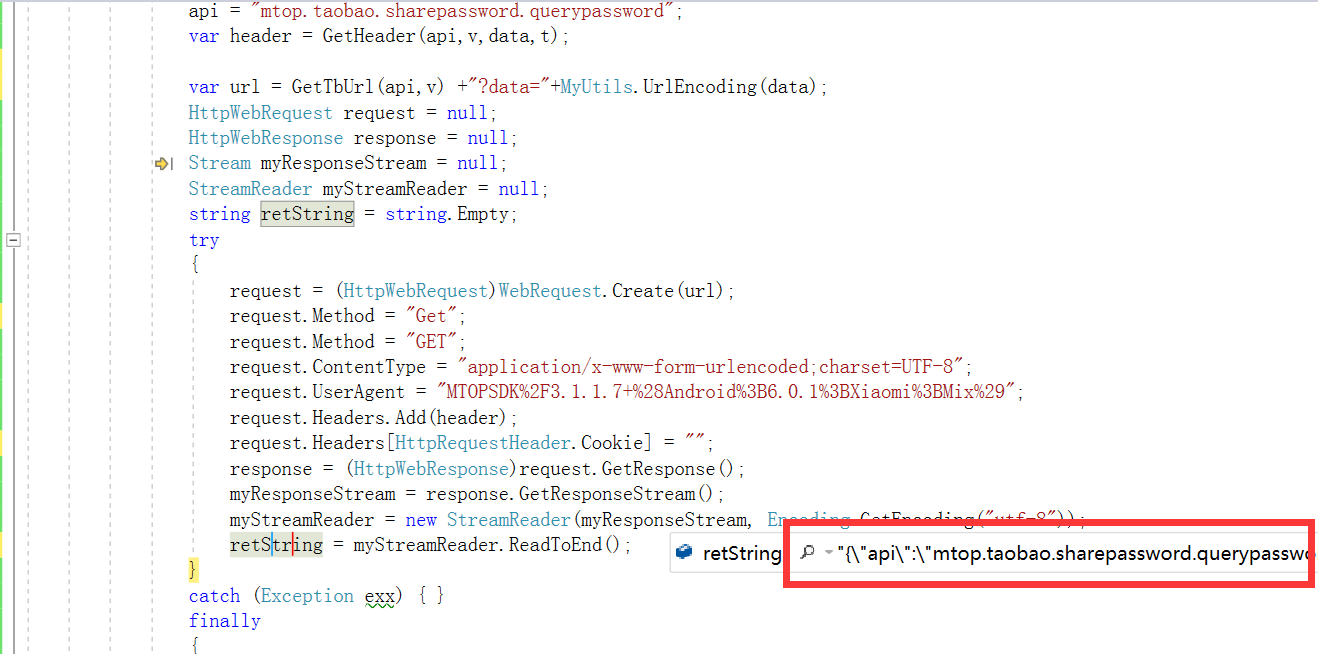Click MyUtils in the url assignment line

[597, 87]
